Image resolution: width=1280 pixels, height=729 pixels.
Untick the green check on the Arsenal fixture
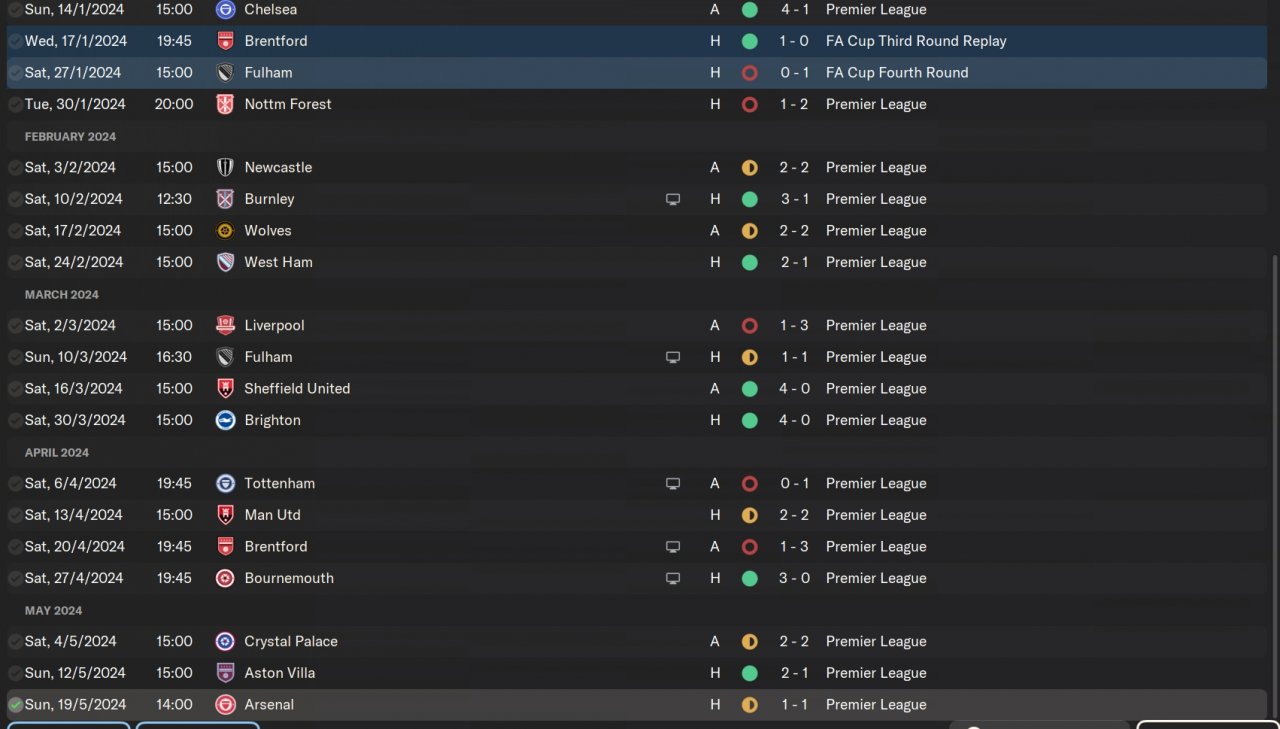click(x=15, y=705)
